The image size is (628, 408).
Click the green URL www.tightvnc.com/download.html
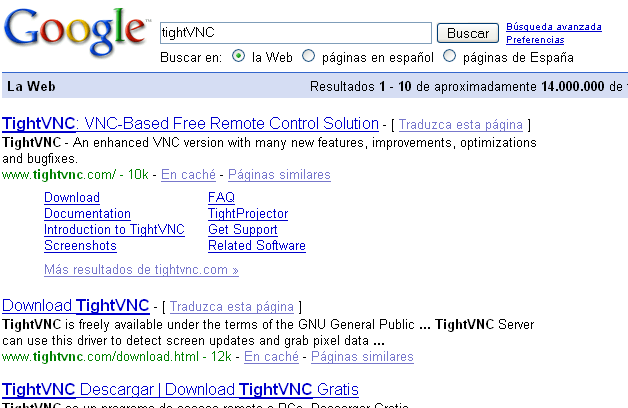pos(100,356)
